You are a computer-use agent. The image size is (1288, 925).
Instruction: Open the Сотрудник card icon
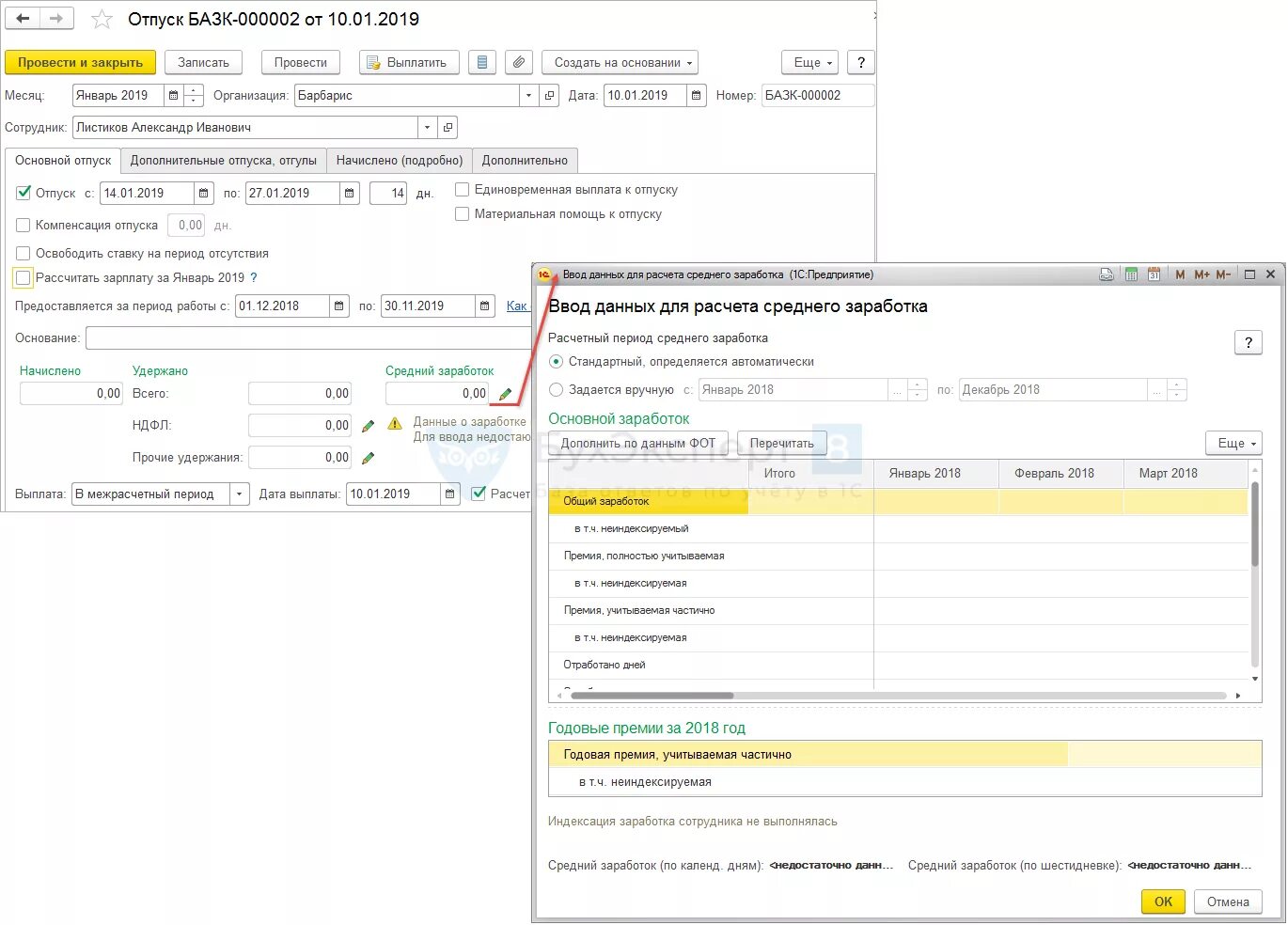(x=448, y=127)
